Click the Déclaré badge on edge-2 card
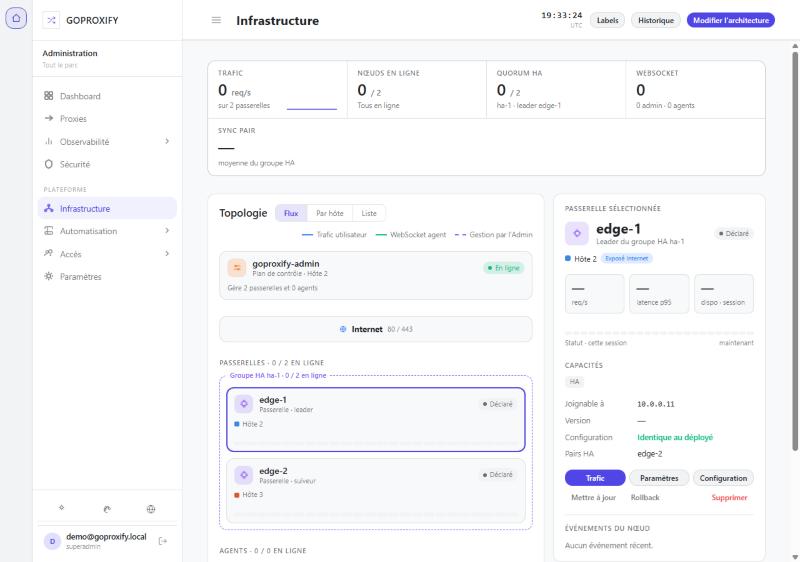The height and width of the screenshot is (562, 800). pyautogui.click(x=497, y=475)
